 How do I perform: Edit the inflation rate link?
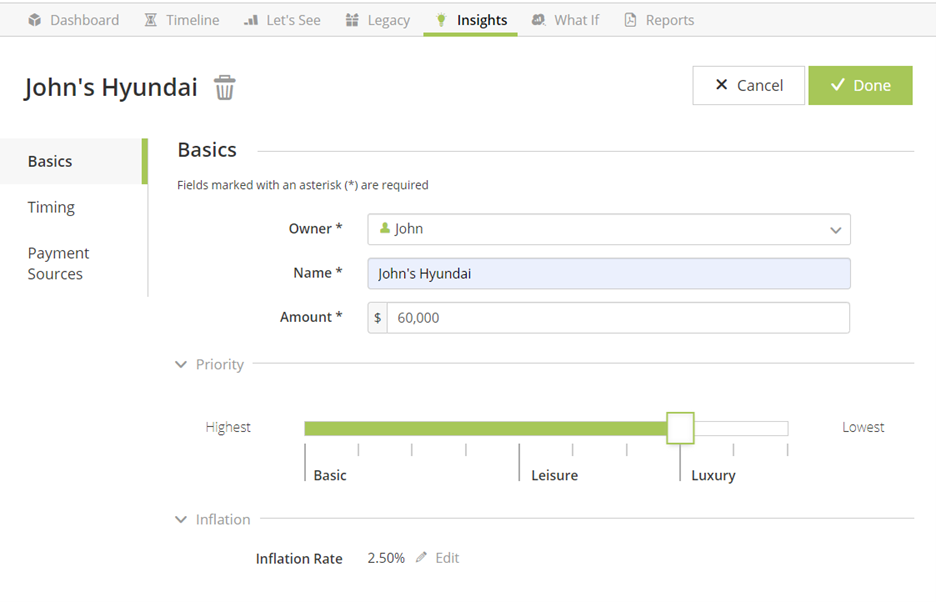click(x=447, y=558)
